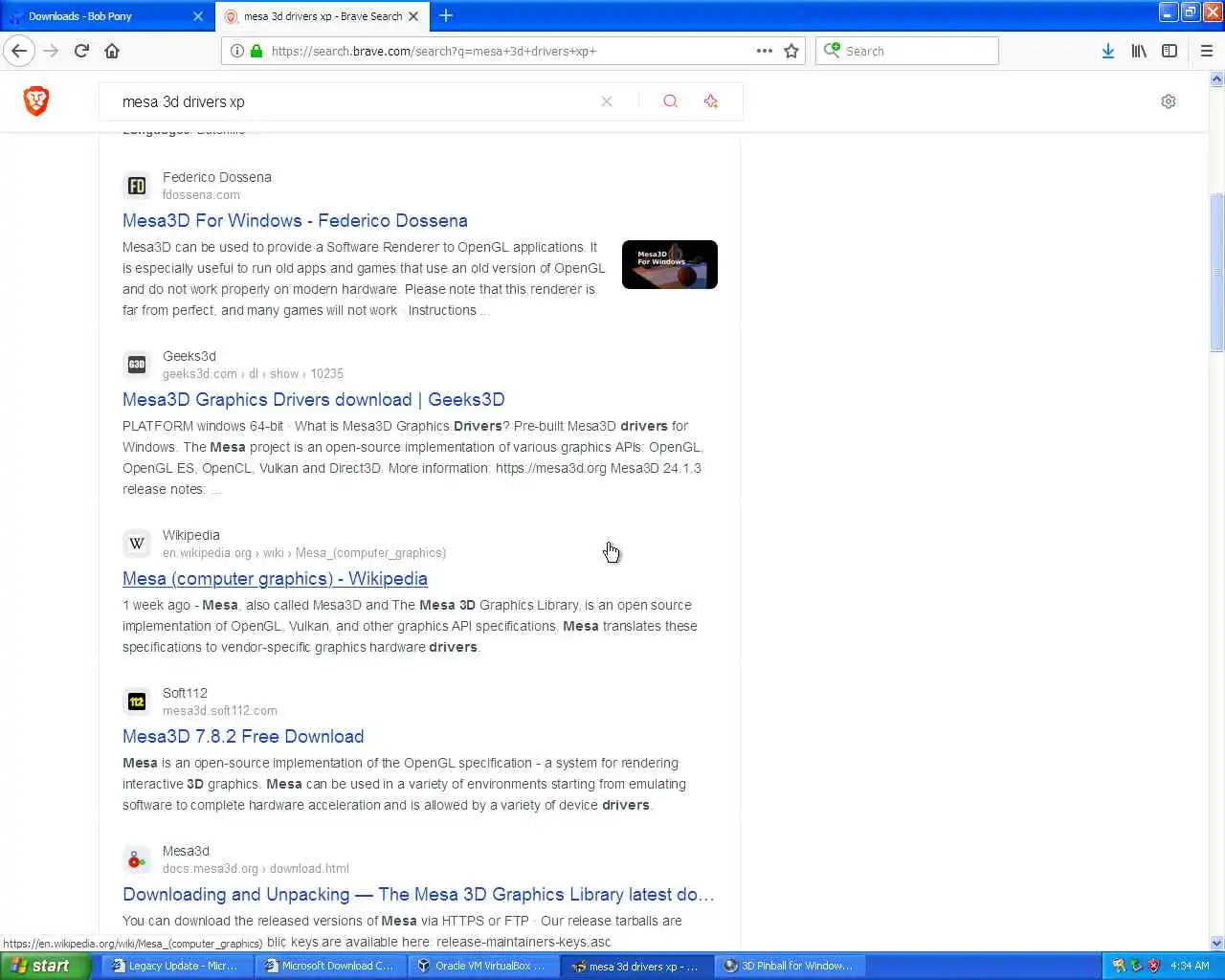
Task: Click the Wikipedia W favicon
Action: 137,544
